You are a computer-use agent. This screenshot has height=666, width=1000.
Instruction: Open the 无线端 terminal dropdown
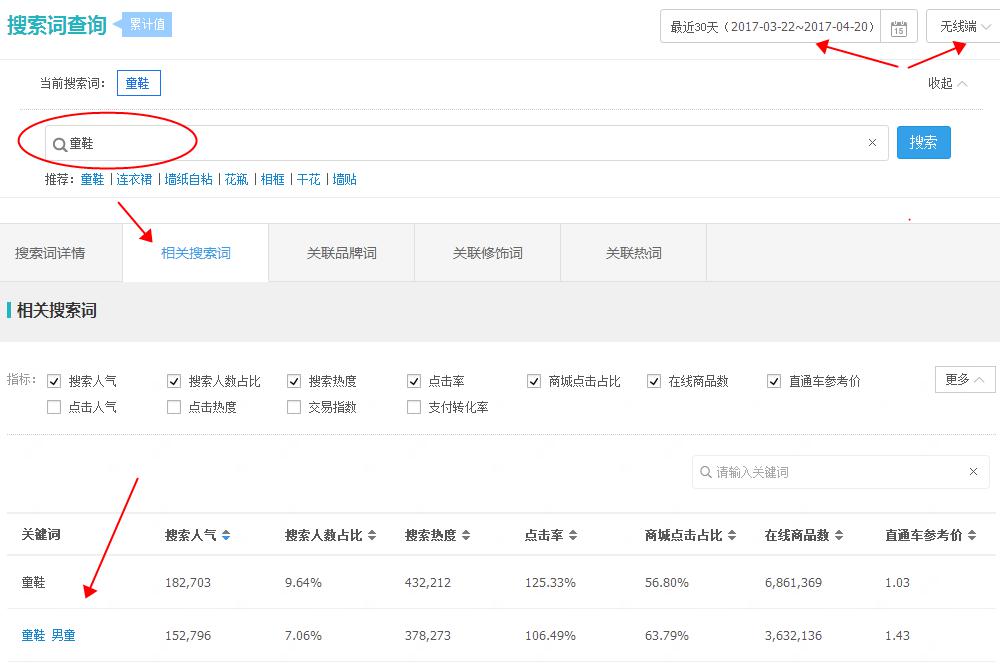tap(962, 26)
